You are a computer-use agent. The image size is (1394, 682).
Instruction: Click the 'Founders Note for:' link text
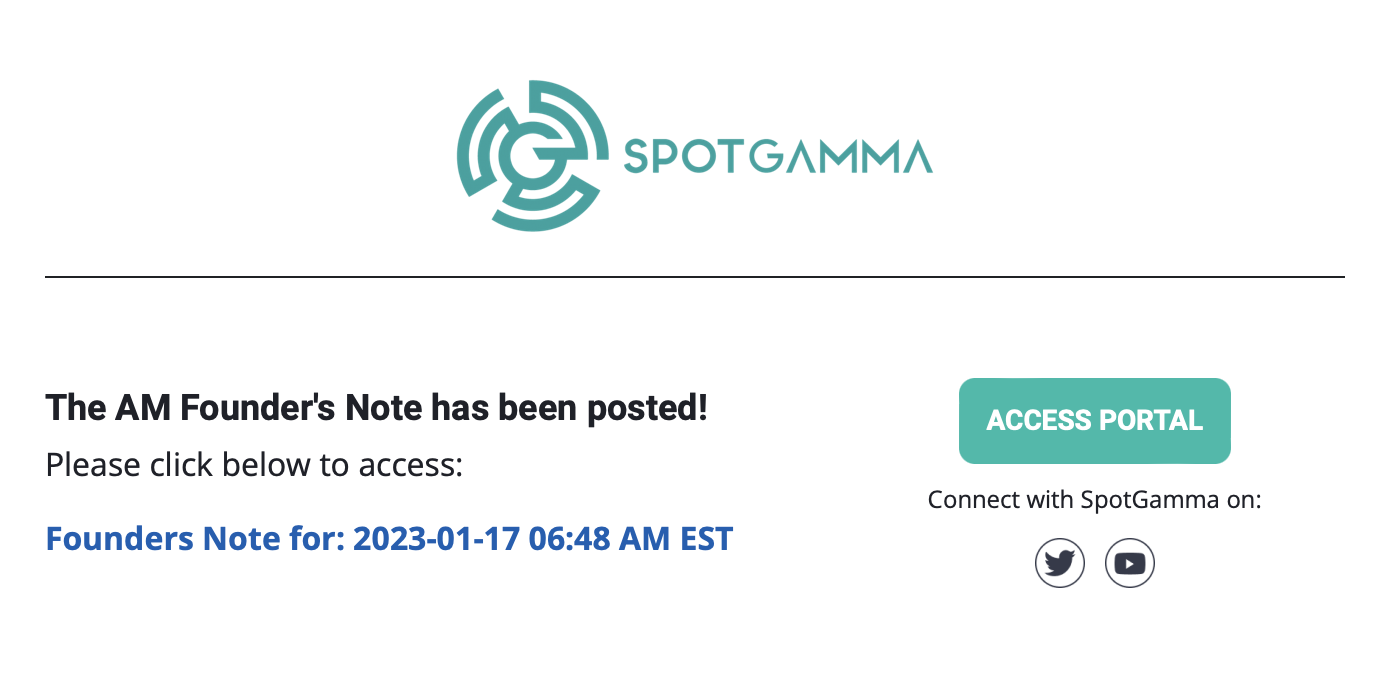(x=196, y=539)
